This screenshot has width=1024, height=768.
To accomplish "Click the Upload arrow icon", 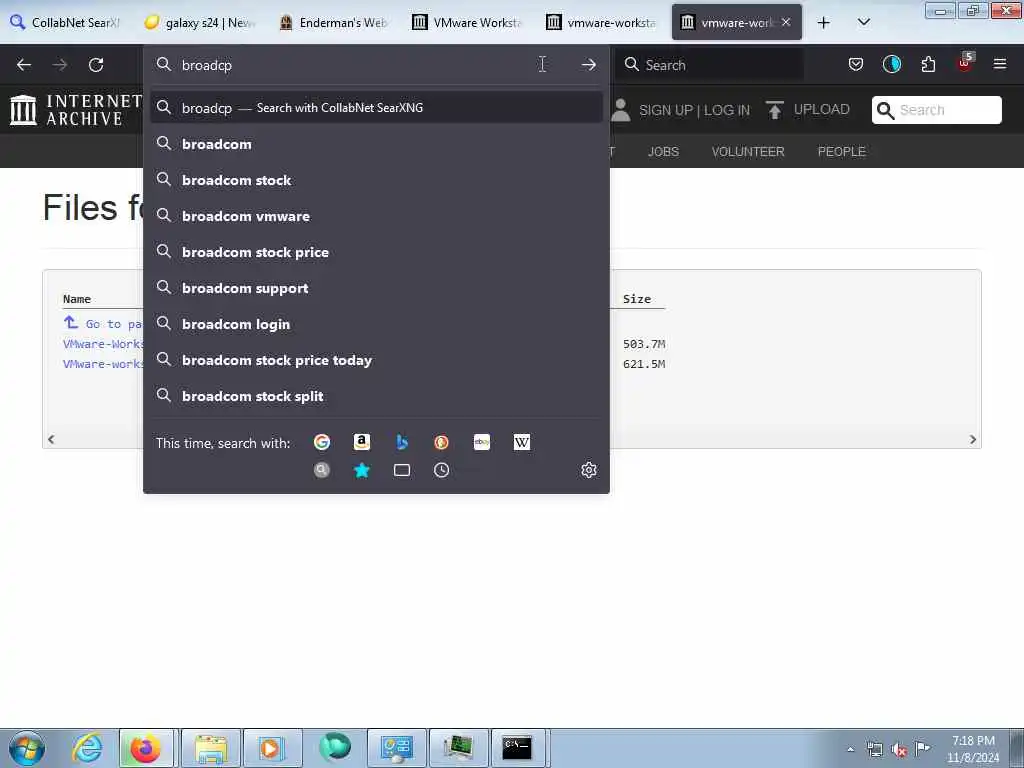I will click(x=775, y=110).
